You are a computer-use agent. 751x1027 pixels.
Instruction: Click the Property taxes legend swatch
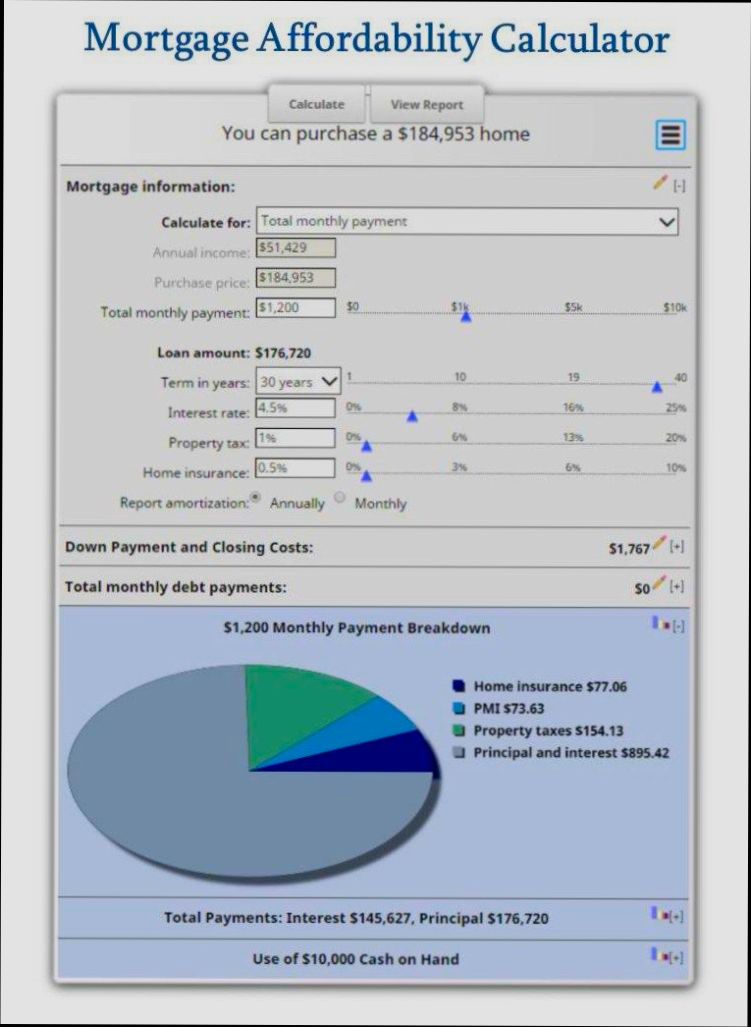[x=458, y=731]
